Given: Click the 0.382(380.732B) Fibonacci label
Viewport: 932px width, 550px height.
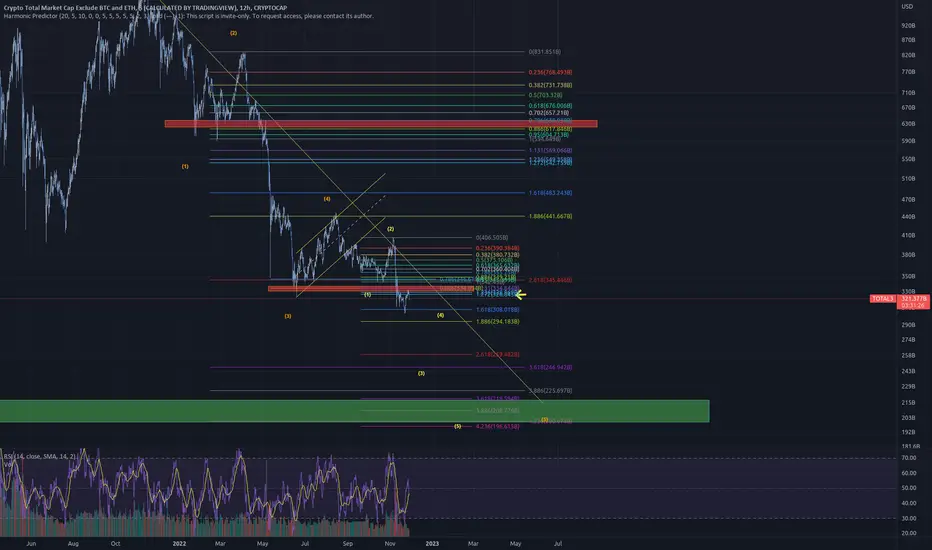Looking at the screenshot, I should click(498, 255).
